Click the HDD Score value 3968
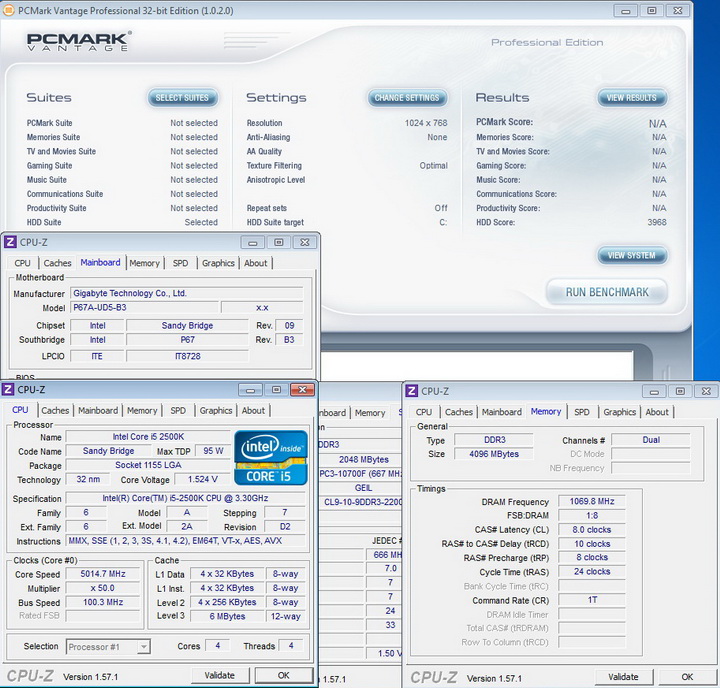720x688 pixels. click(657, 222)
